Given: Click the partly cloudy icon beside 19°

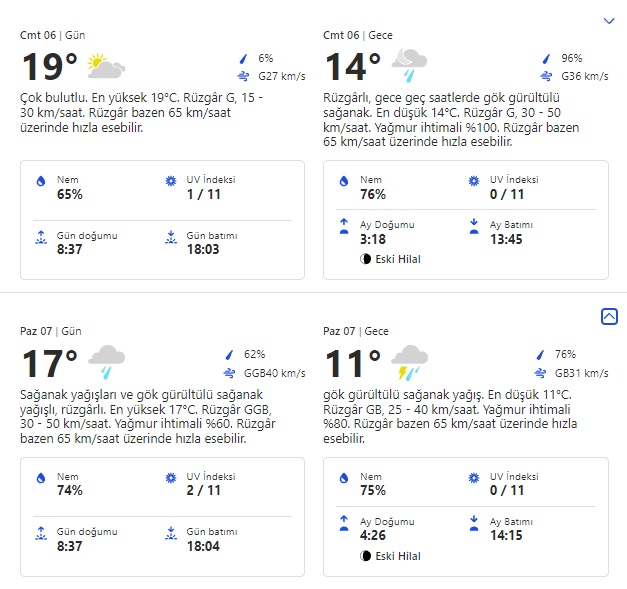Looking at the screenshot, I should [x=105, y=68].
